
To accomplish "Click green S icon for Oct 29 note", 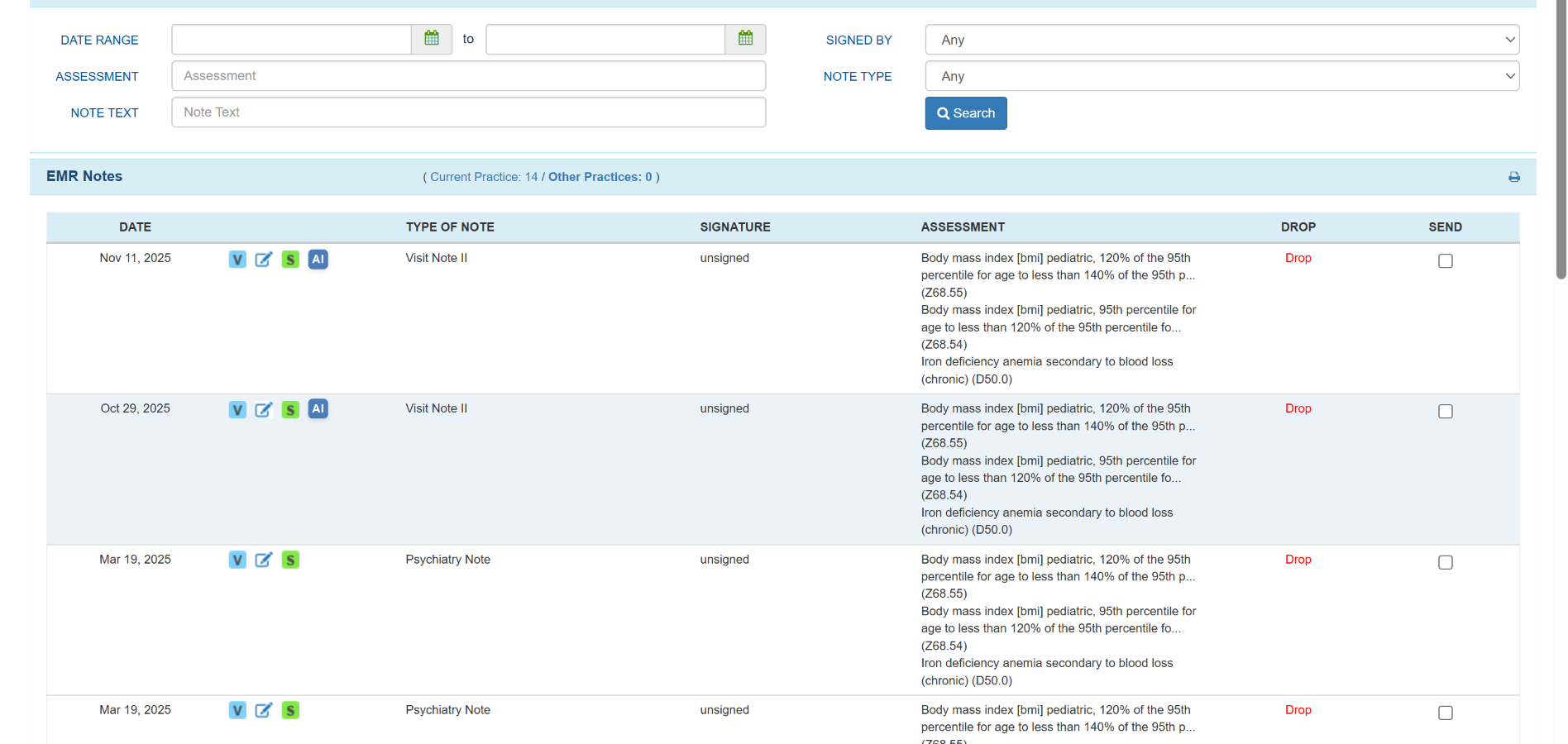I will 290,410.
